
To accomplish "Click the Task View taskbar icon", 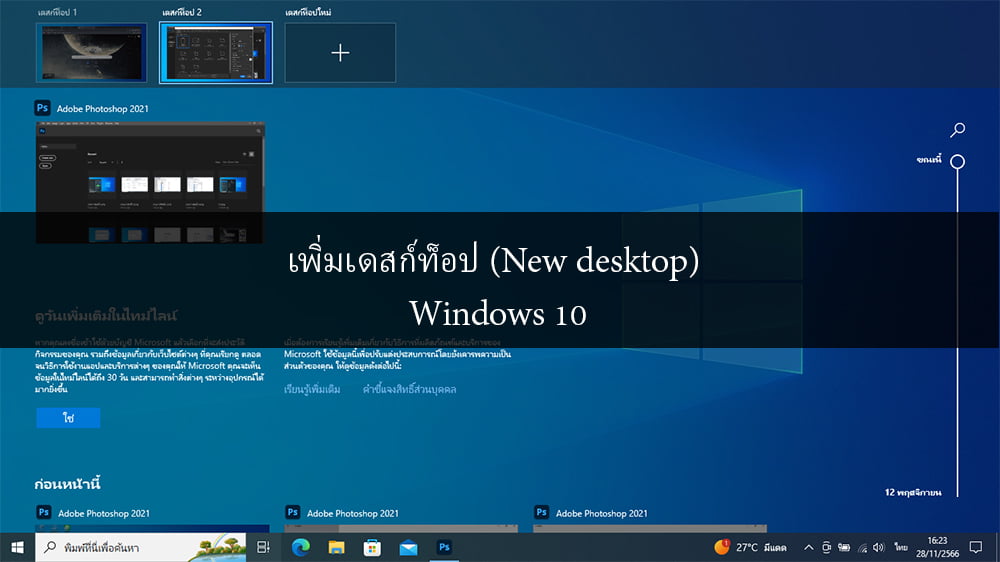I will coord(263,547).
